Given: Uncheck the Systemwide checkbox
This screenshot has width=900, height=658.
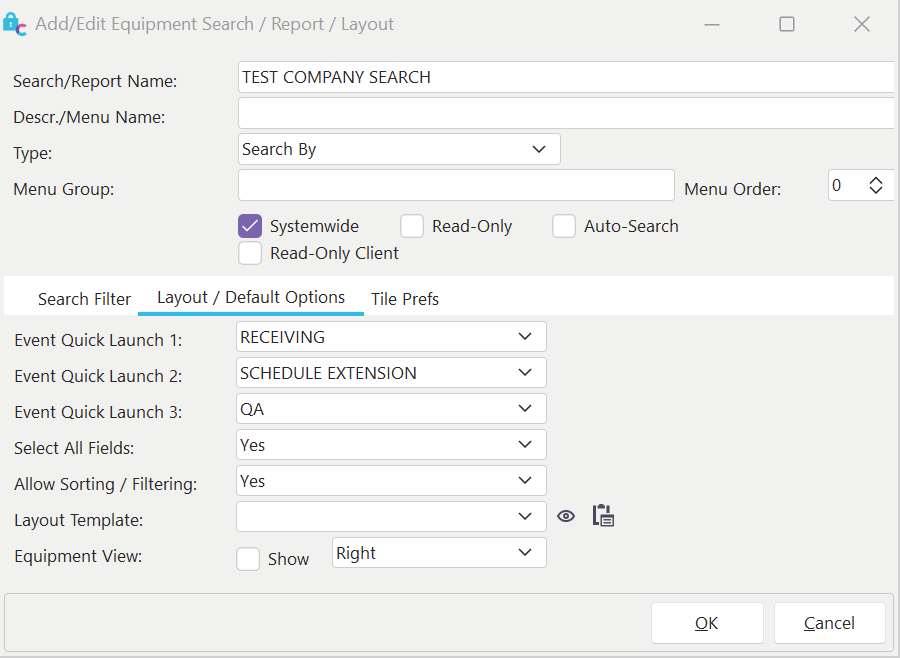Looking at the screenshot, I should tap(250, 226).
